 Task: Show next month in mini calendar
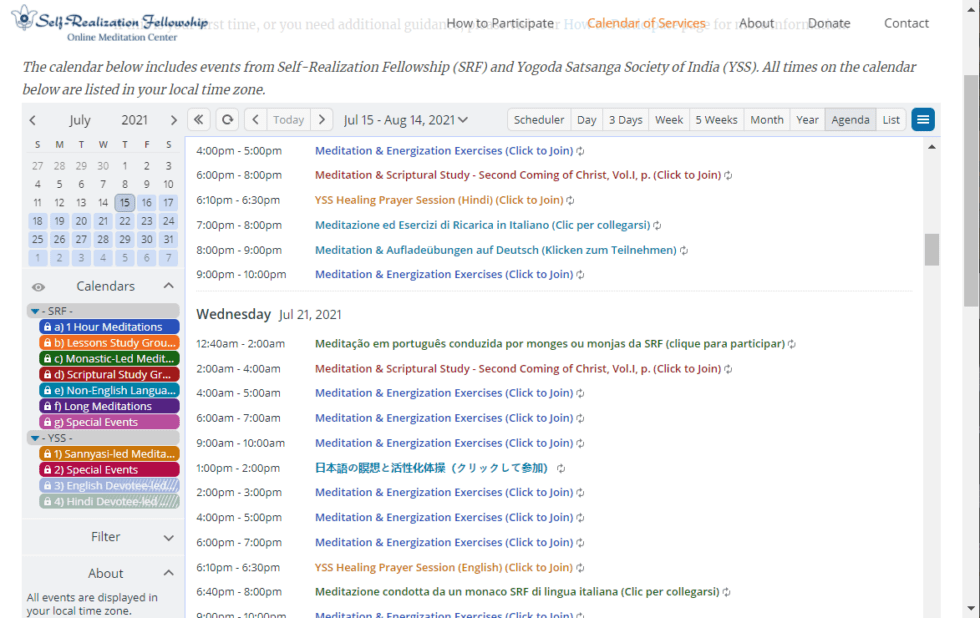coord(173,120)
